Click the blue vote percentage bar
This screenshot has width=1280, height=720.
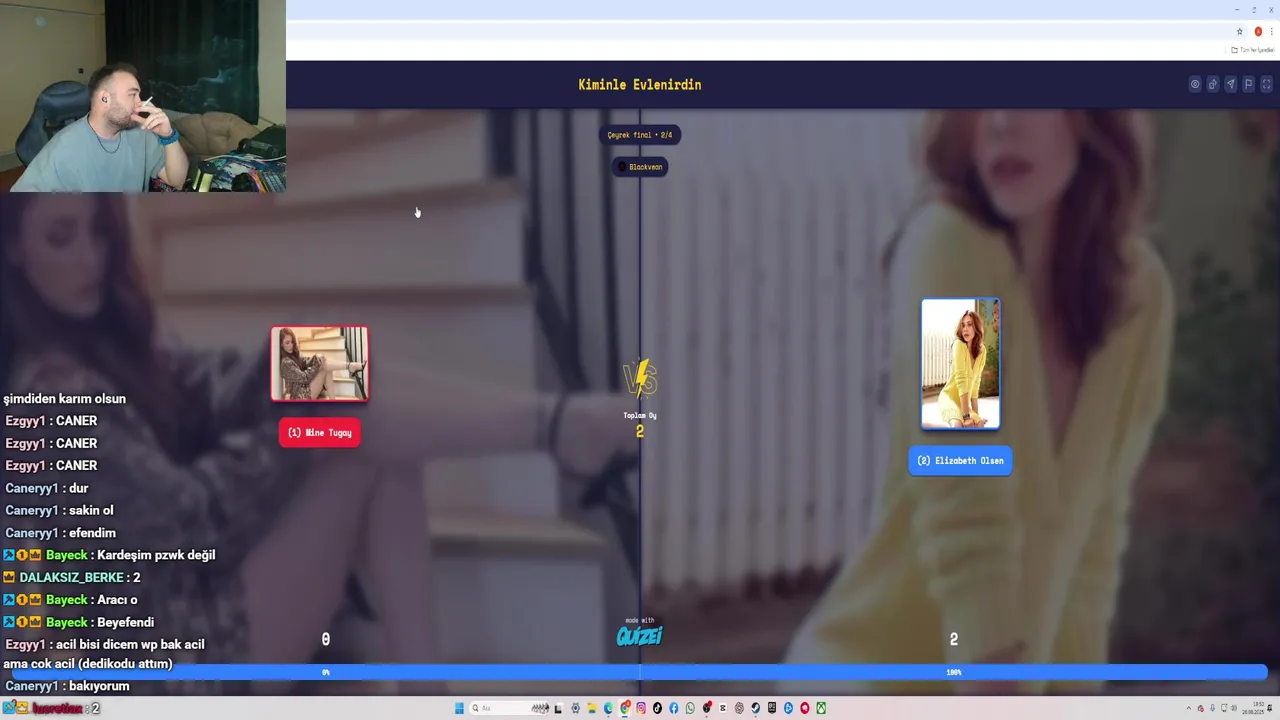[640, 672]
